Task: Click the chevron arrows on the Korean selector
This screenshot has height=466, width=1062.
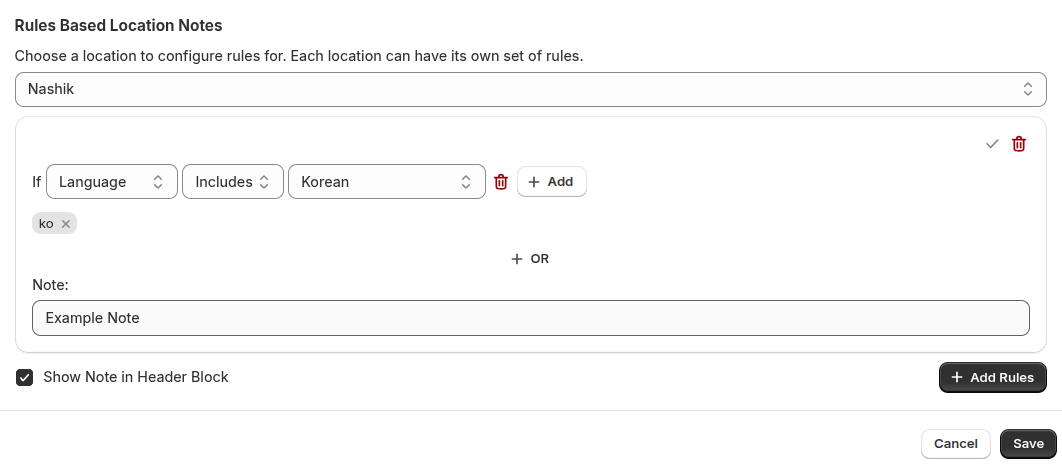Action: 466,182
